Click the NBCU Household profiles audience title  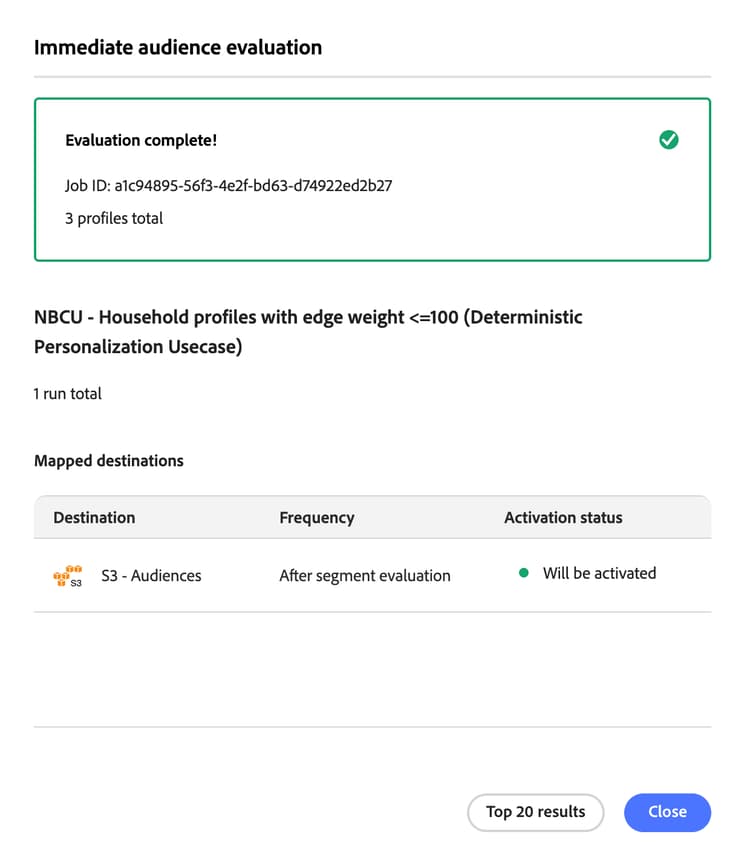pos(308,331)
